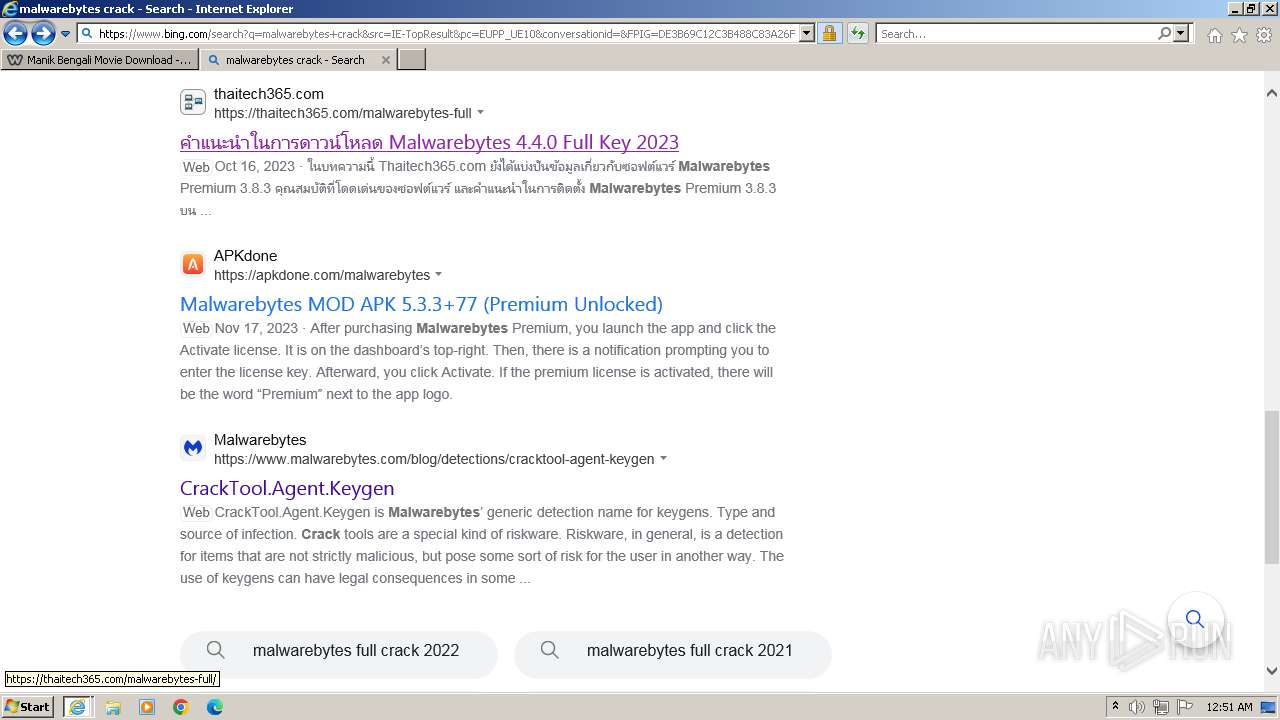Open a new blank tab button
This screenshot has width=1280, height=720.
(412, 60)
